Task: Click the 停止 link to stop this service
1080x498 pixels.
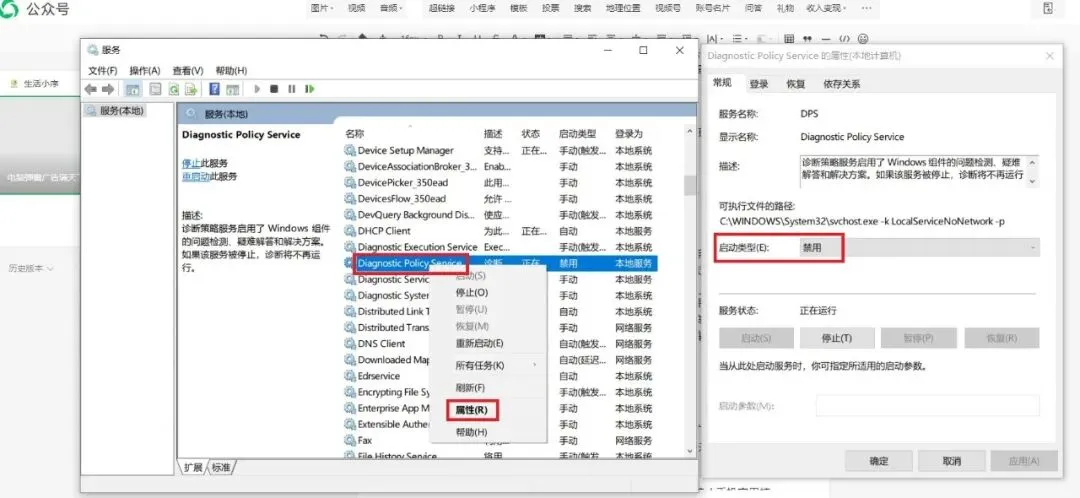Action: coord(191,163)
